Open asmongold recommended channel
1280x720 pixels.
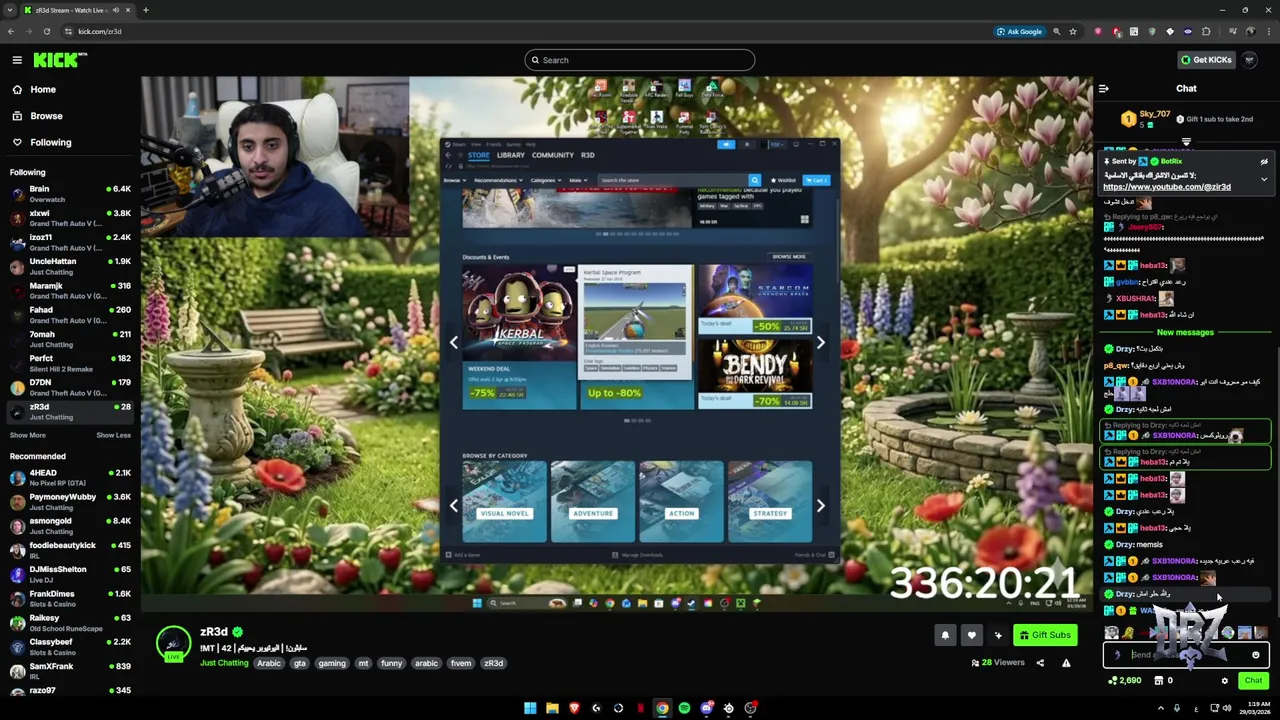pyautogui.click(x=70, y=525)
